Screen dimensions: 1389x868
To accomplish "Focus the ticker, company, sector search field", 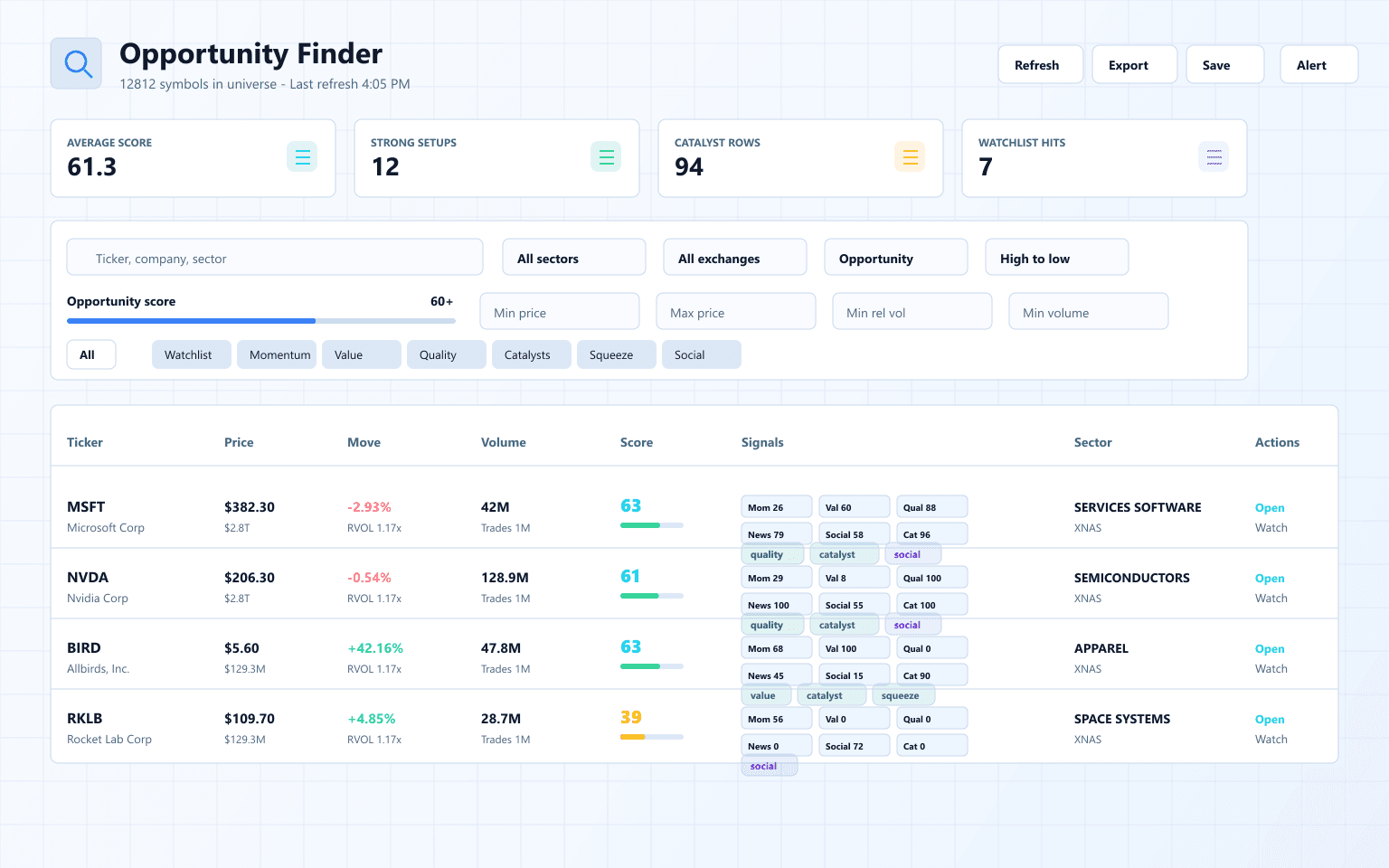I will coord(275,257).
